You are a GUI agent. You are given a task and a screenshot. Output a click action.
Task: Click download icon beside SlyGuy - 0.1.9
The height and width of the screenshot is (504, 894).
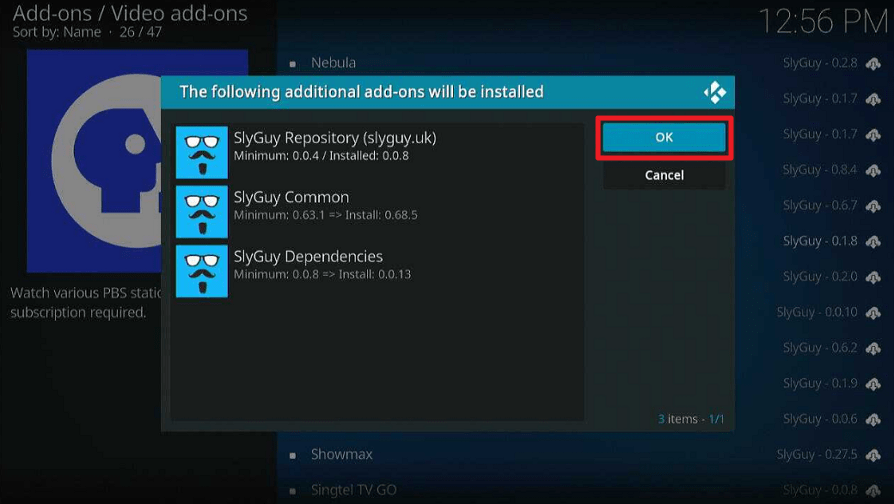tap(873, 384)
